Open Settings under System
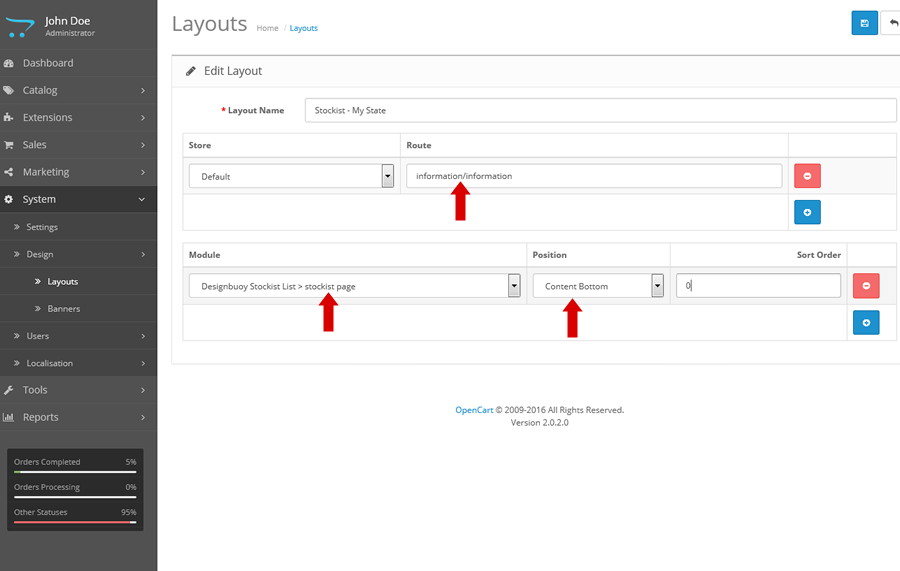900x571 pixels. [42, 227]
